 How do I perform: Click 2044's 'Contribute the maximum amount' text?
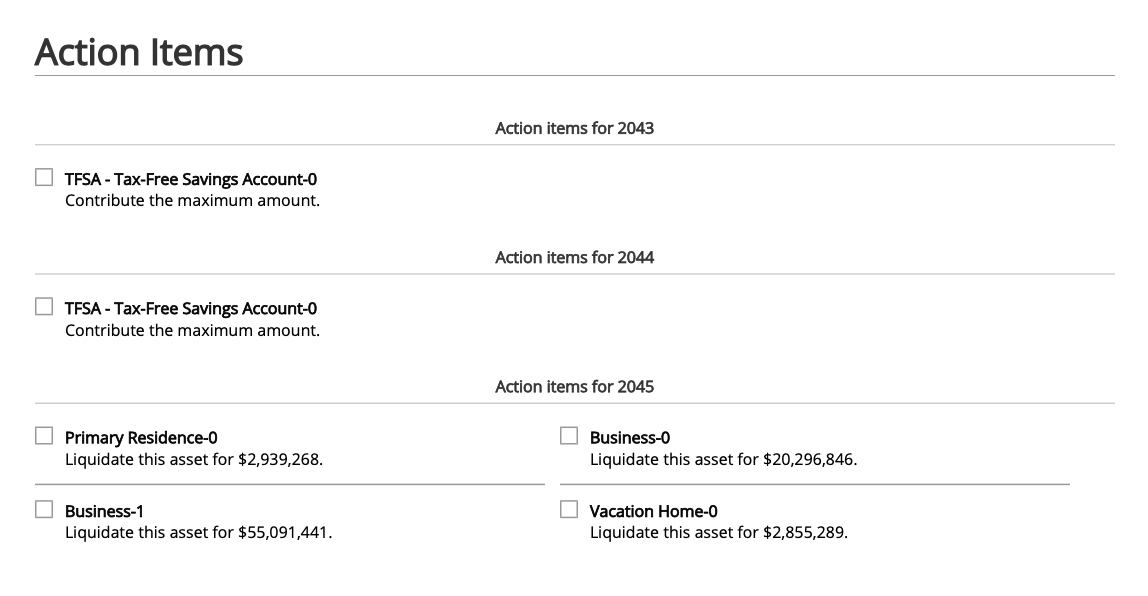click(x=193, y=330)
